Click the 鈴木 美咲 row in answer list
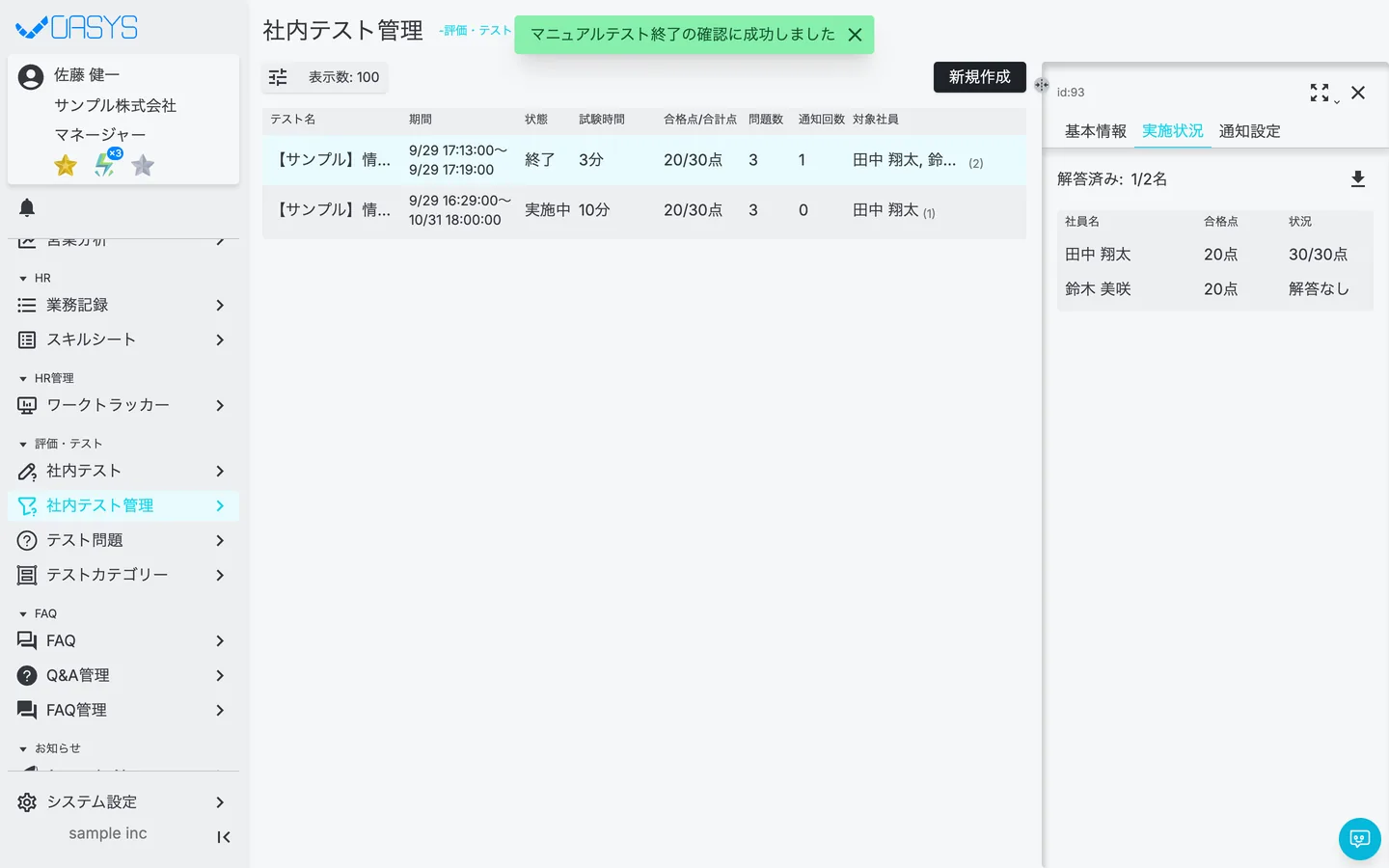This screenshot has width=1389, height=868. coord(1215,289)
